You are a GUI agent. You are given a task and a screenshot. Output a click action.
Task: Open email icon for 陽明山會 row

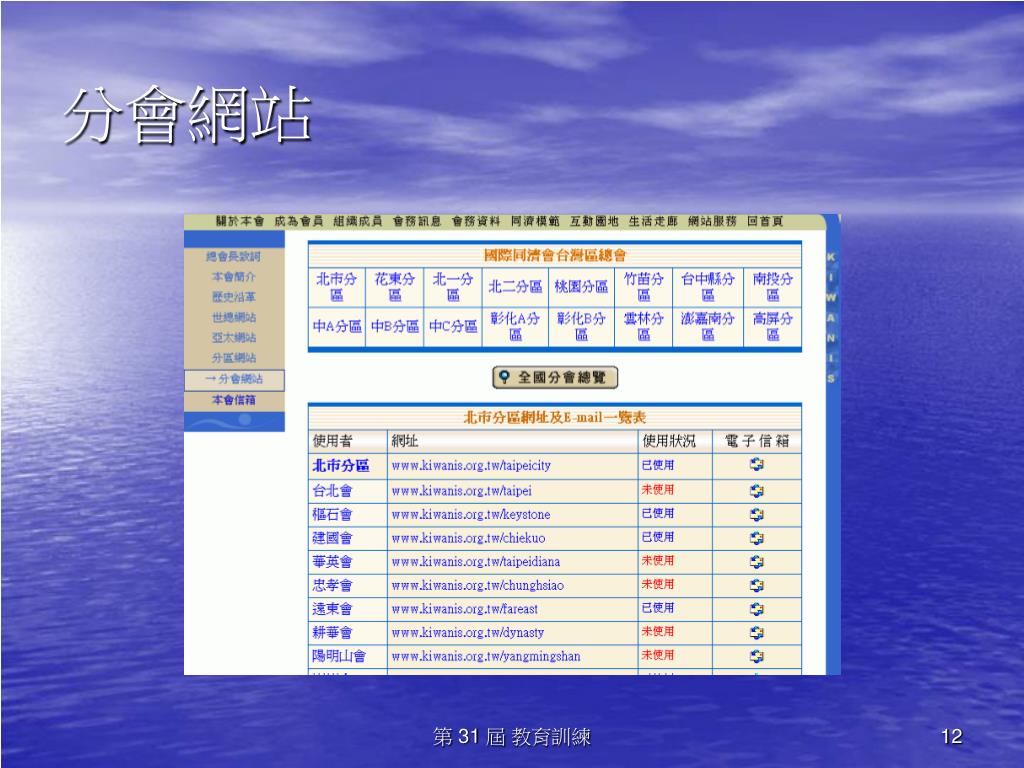(x=756, y=656)
